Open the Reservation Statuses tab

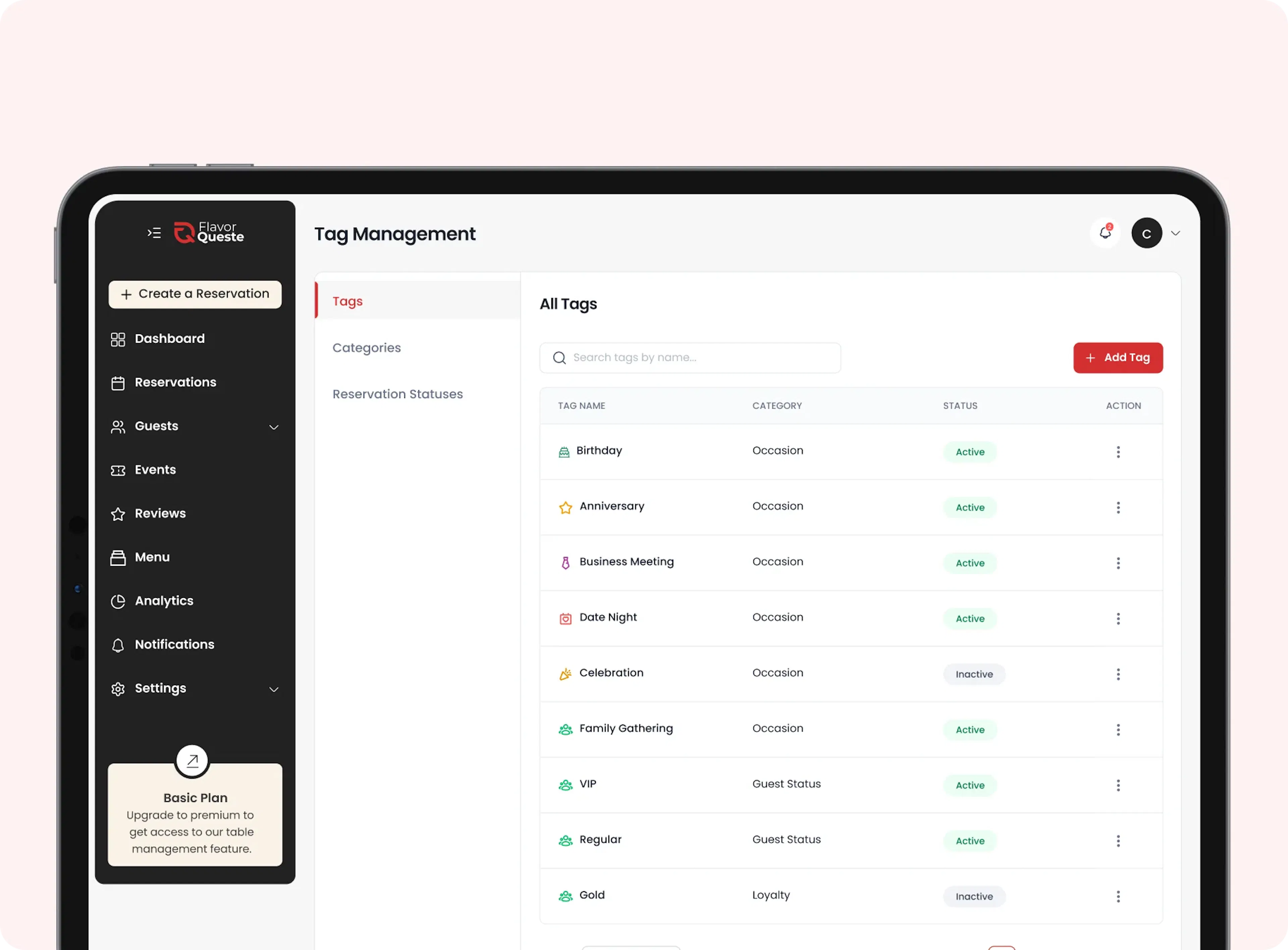tap(397, 394)
